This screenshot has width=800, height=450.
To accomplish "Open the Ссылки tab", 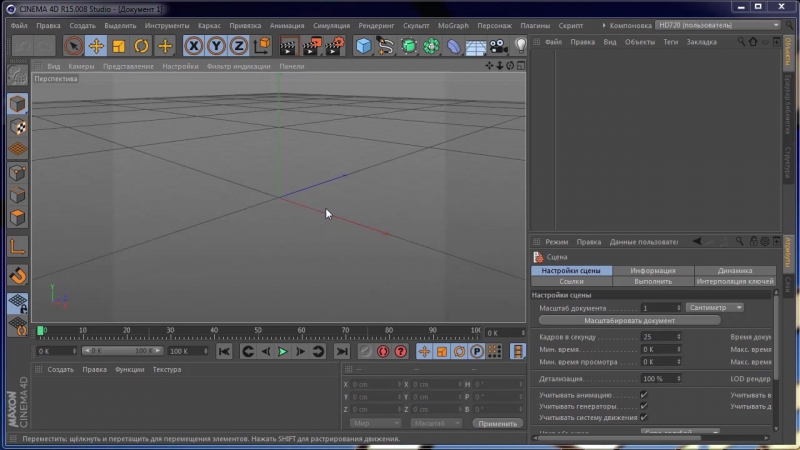I will 571,282.
